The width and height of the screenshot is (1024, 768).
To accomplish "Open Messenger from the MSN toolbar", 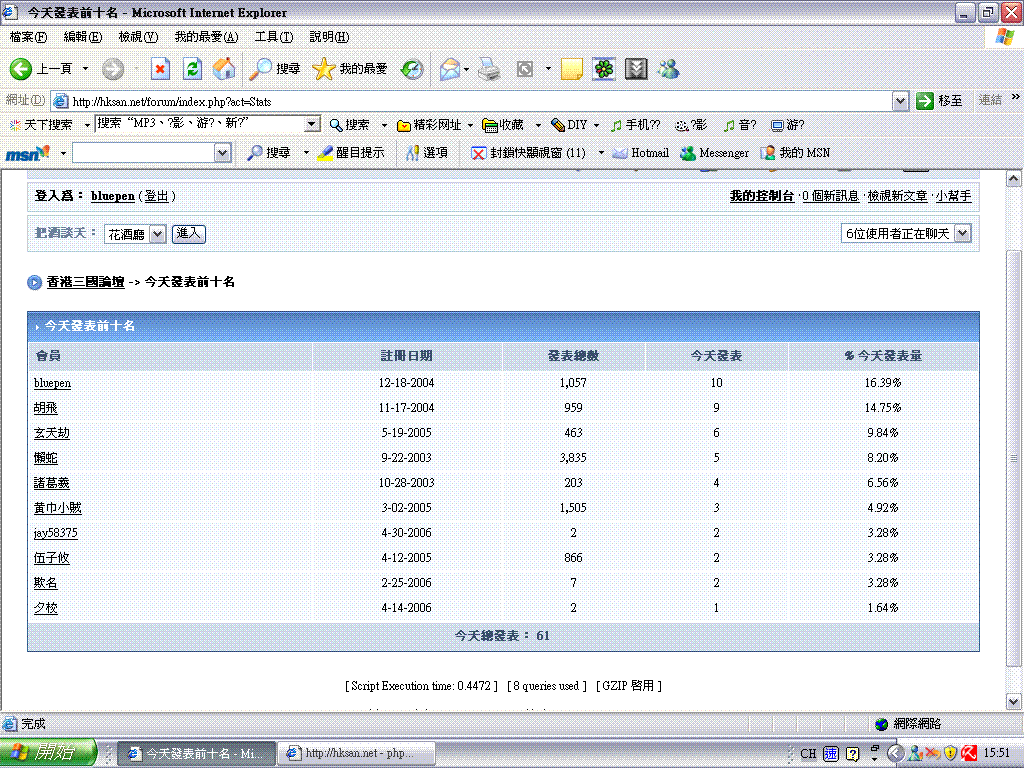I will (714, 153).
